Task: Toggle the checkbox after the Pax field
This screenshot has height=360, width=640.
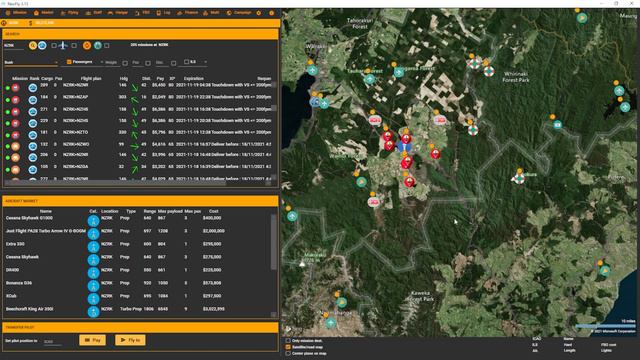Action: [x=148, y=63]
